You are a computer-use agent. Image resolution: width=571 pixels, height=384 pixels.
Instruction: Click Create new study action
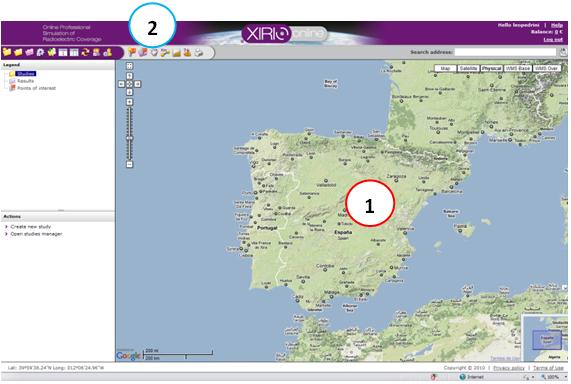click(31, 227)
